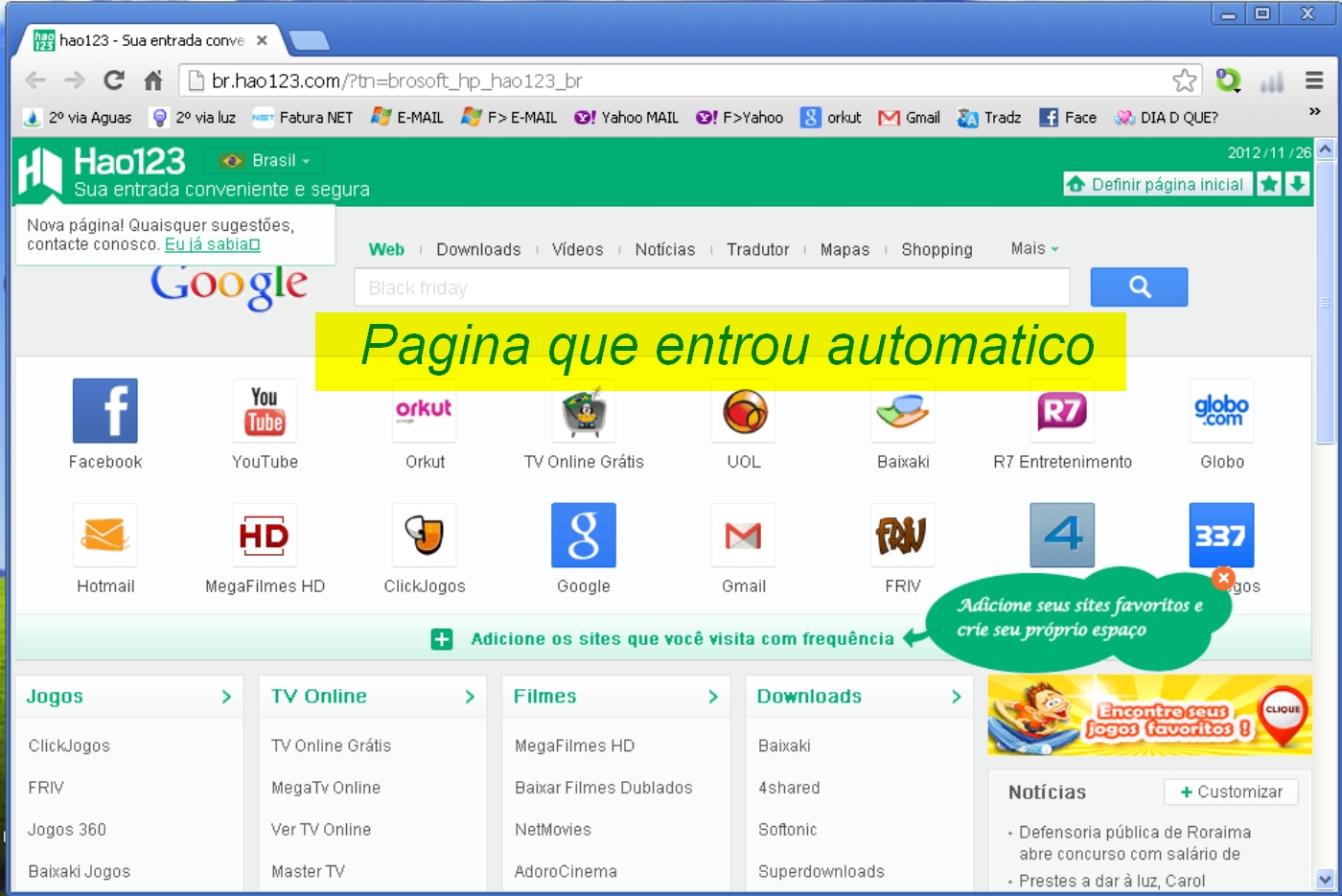1342x896 pixels.
Task: Click the Hao123 favorite star button
Action: coord(1269,184)
